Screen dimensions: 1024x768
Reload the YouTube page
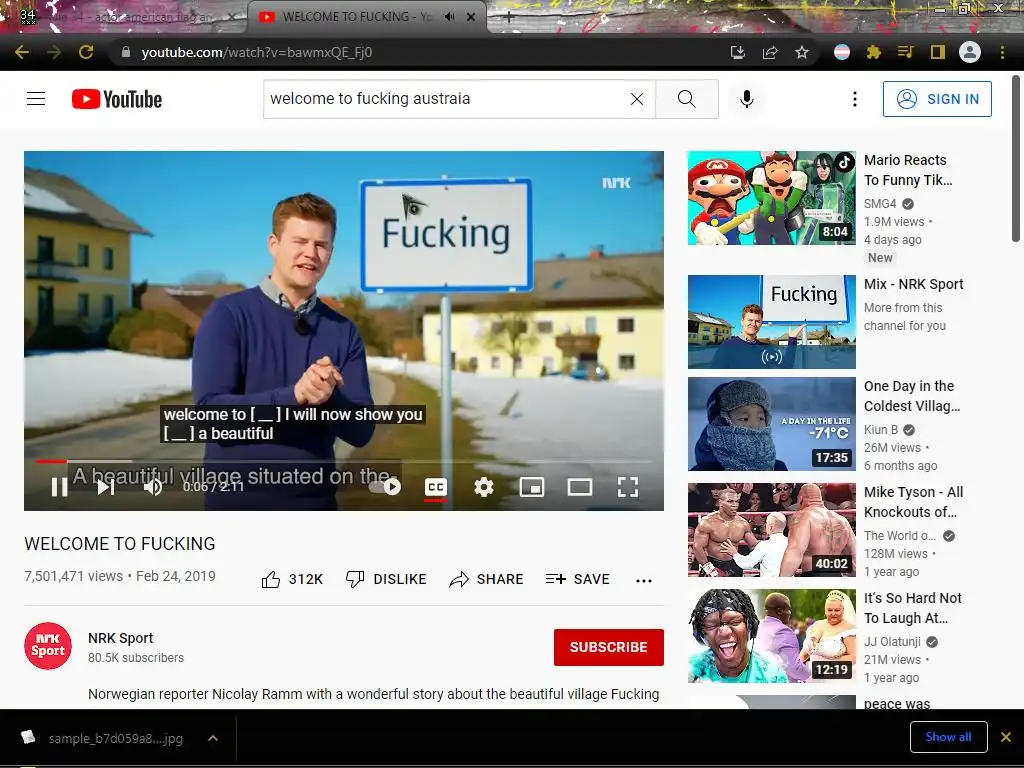[x=86, y=52]
